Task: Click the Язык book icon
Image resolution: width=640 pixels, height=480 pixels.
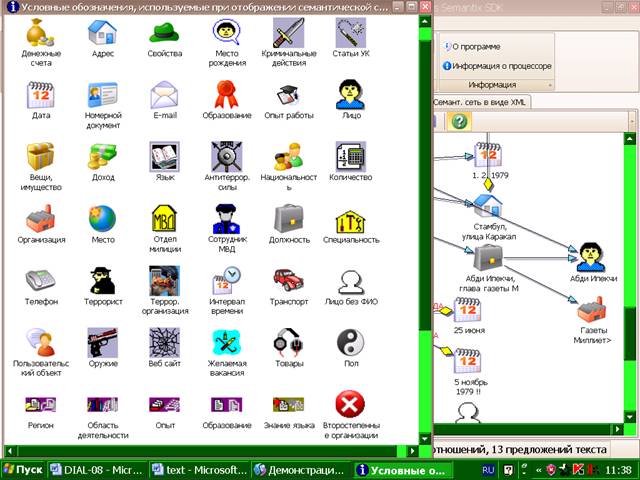Action: pos(164,156)
